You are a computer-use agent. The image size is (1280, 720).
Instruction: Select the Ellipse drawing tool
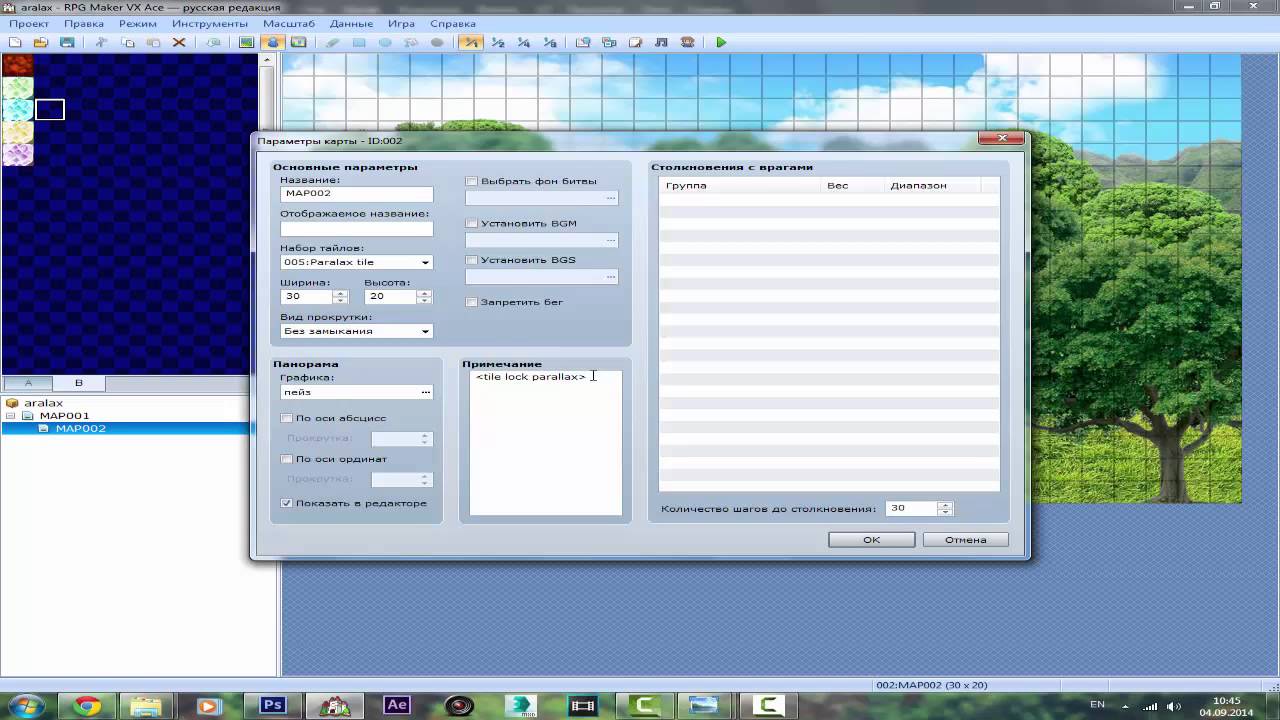click(385, 42)
